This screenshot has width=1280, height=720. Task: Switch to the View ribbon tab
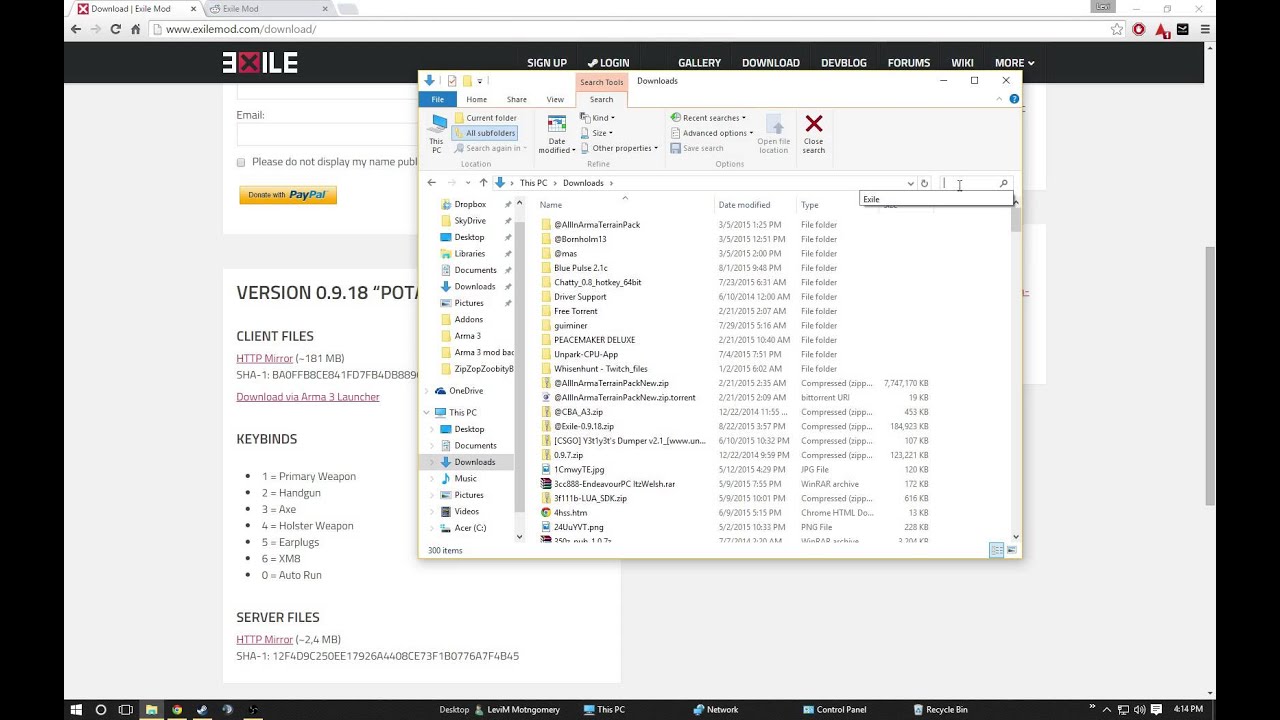pos(555,99)
